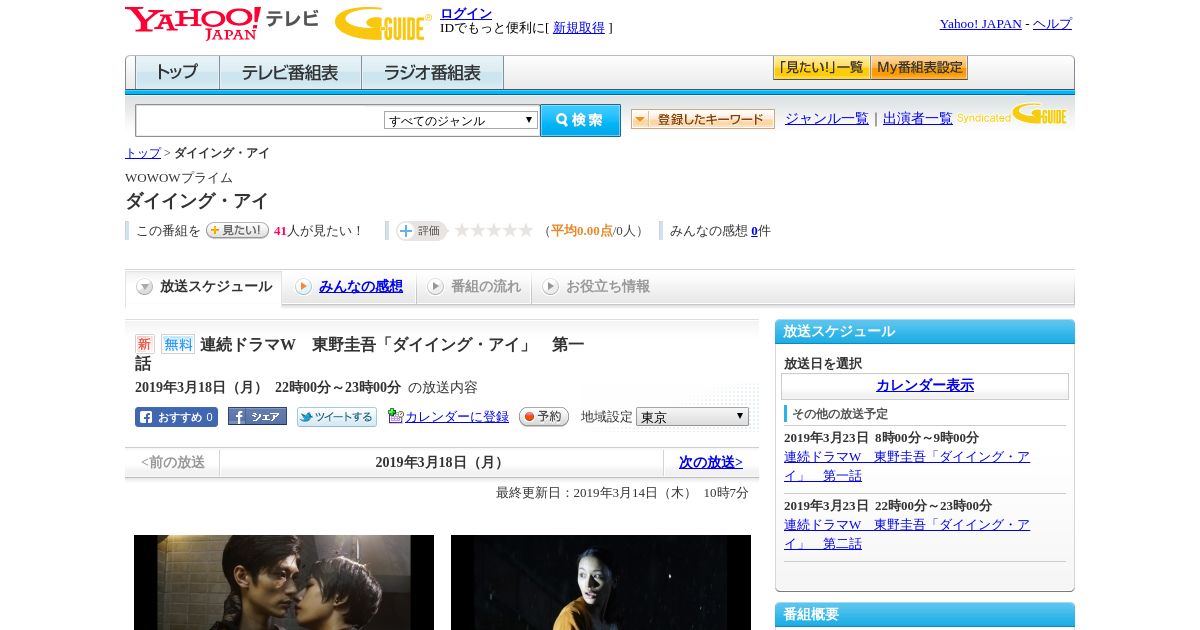Switch to the トップ tab
The height and width of the screenshot is (630, 1200).
point(177,73)
